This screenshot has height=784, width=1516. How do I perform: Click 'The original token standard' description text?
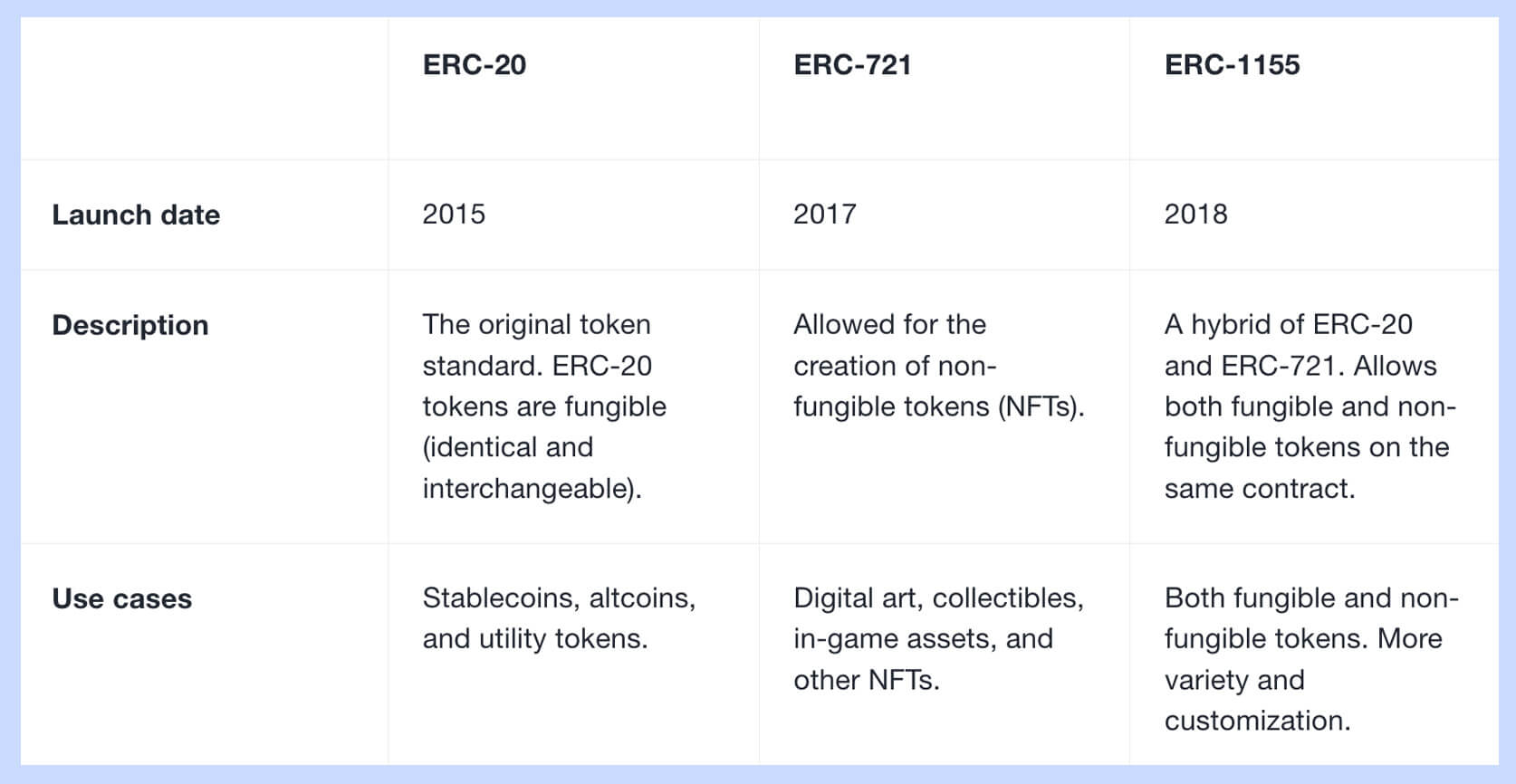click(x=536, y=345)
